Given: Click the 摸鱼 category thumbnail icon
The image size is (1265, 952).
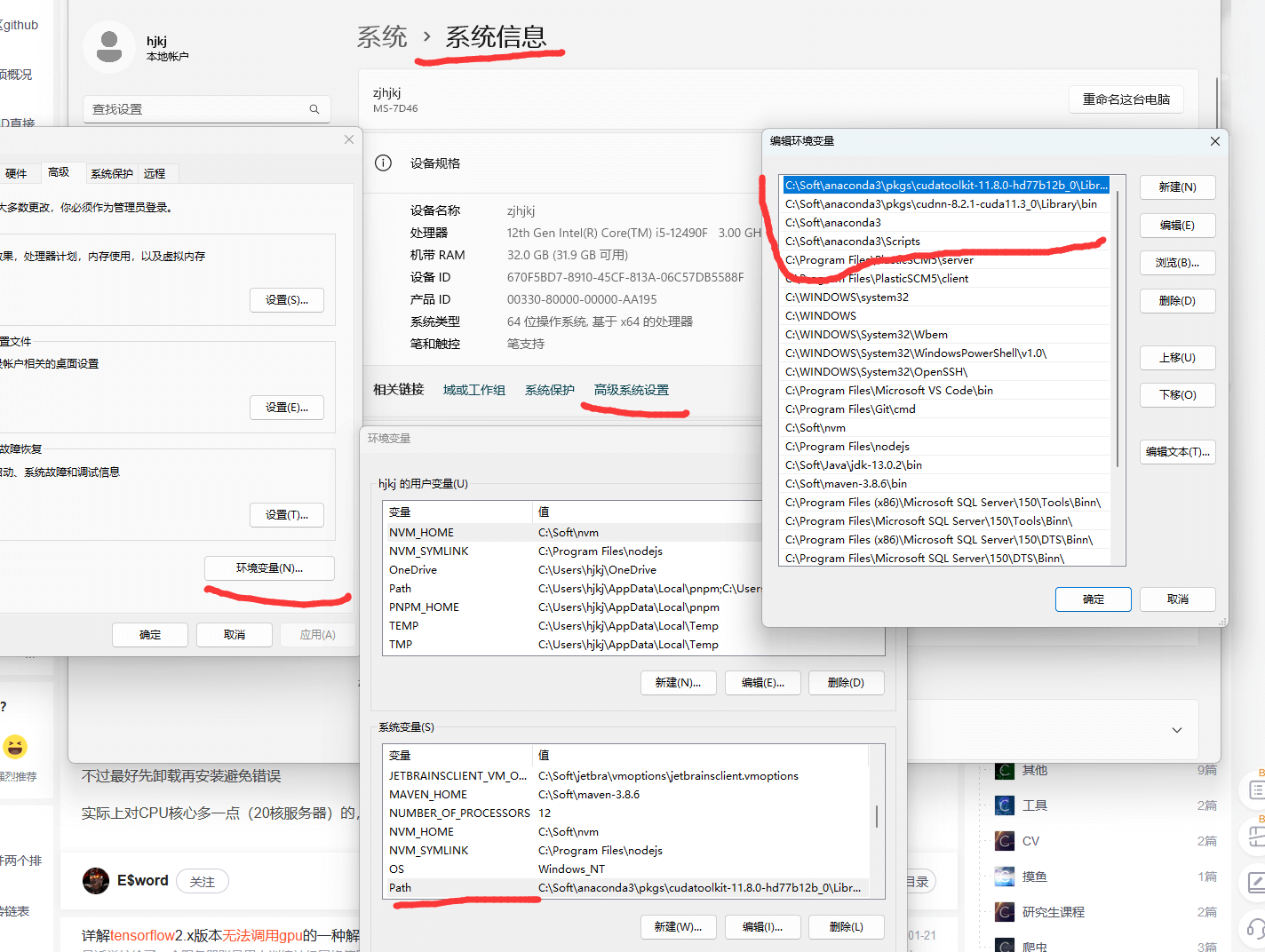Looking at the screenshot, I should (x=1005, y=877).
